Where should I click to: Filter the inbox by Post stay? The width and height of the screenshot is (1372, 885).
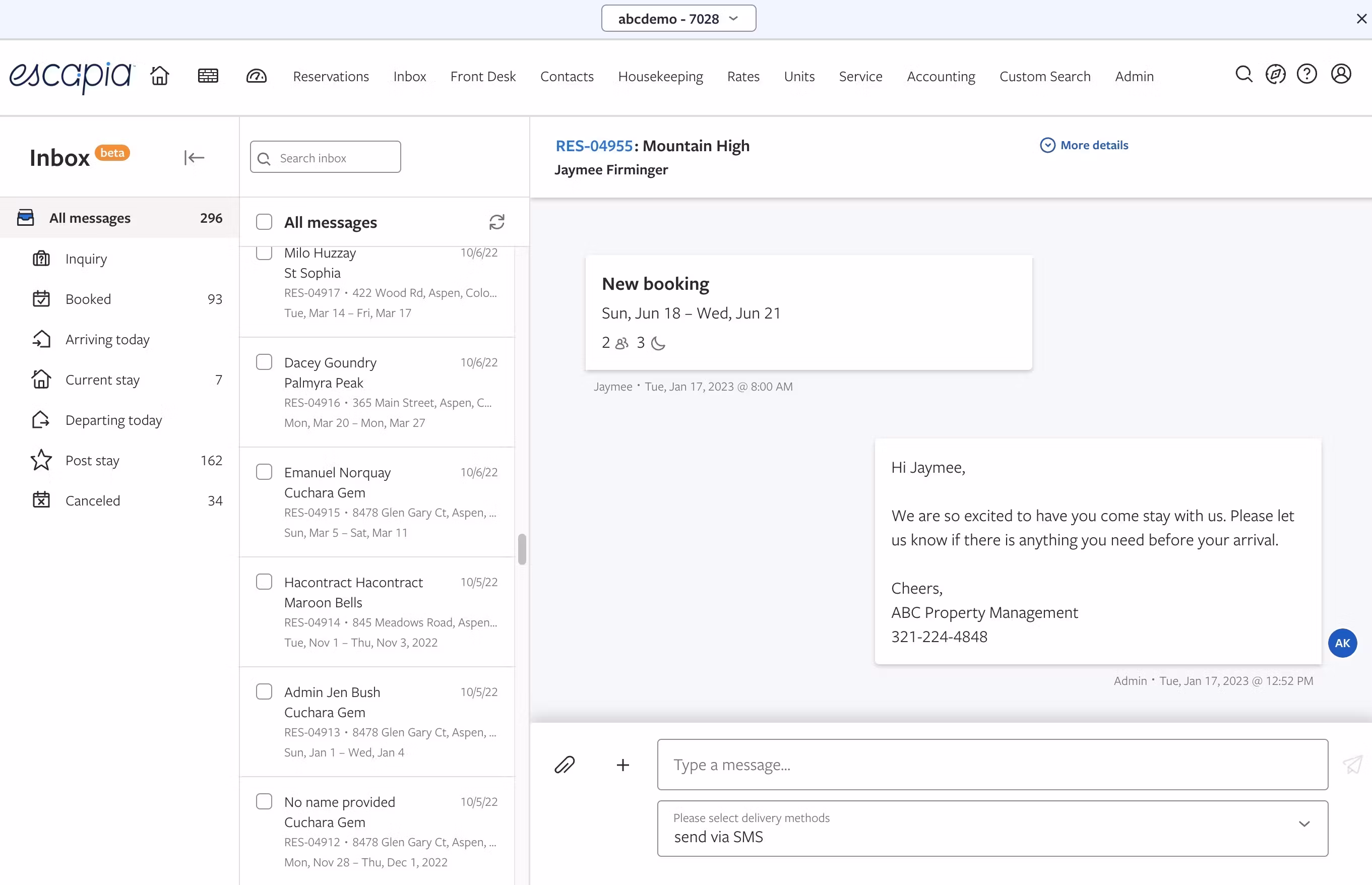coord(93,460)
